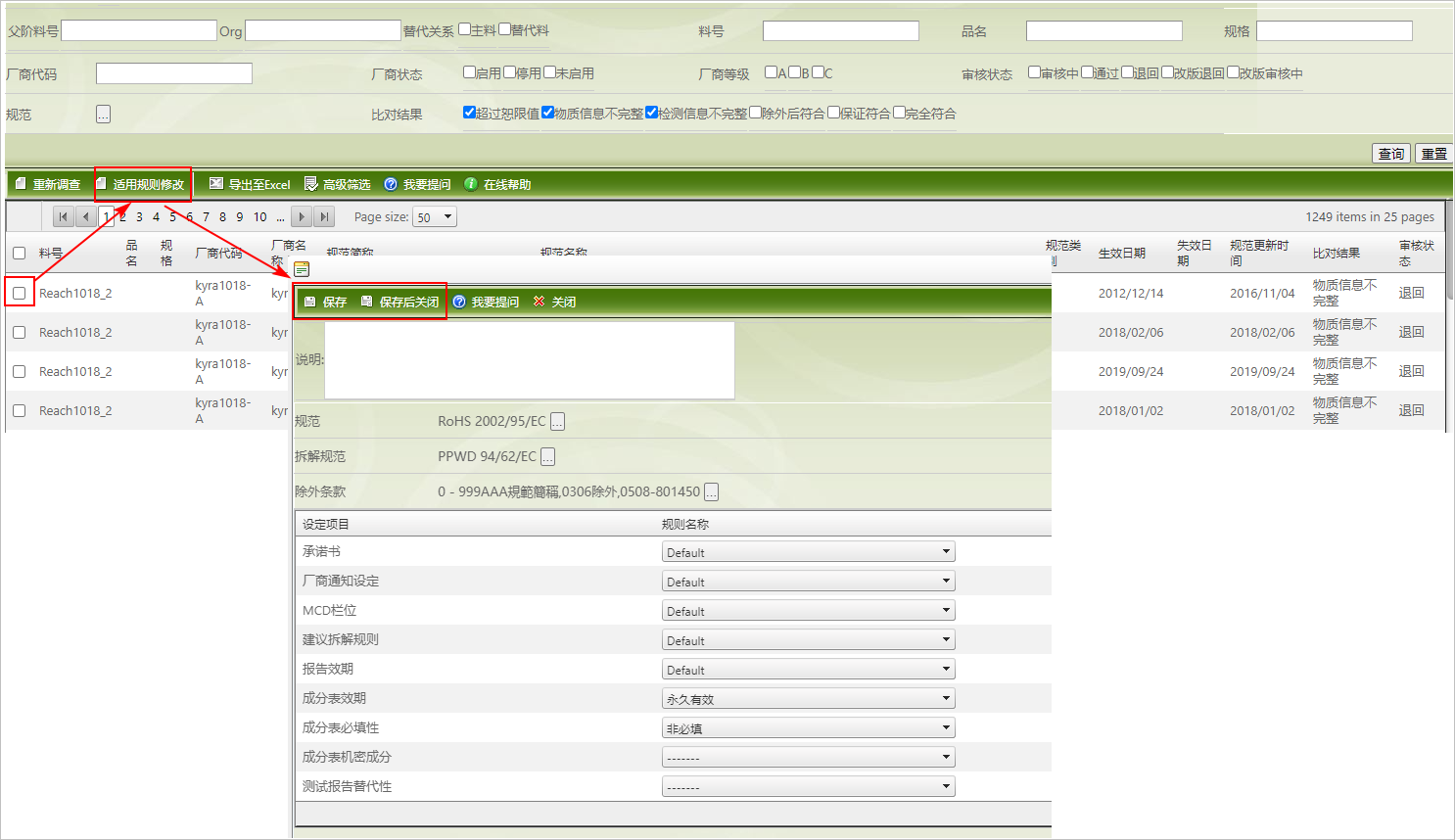1455x840 pixels.
Task: Toggle 启用 vendor status checkbox
Action: [469, 72]
